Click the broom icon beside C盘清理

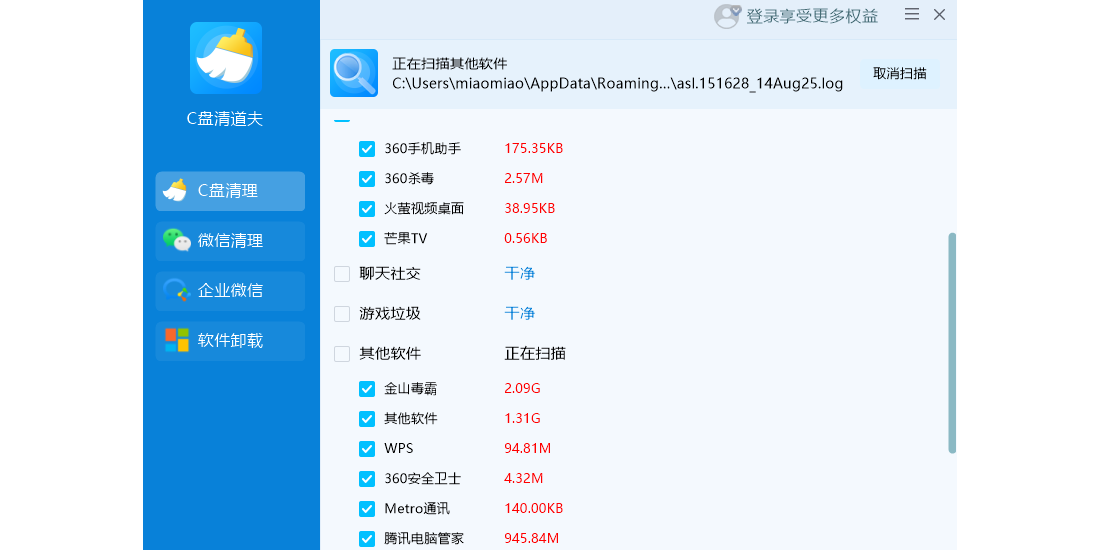point(175,191)
